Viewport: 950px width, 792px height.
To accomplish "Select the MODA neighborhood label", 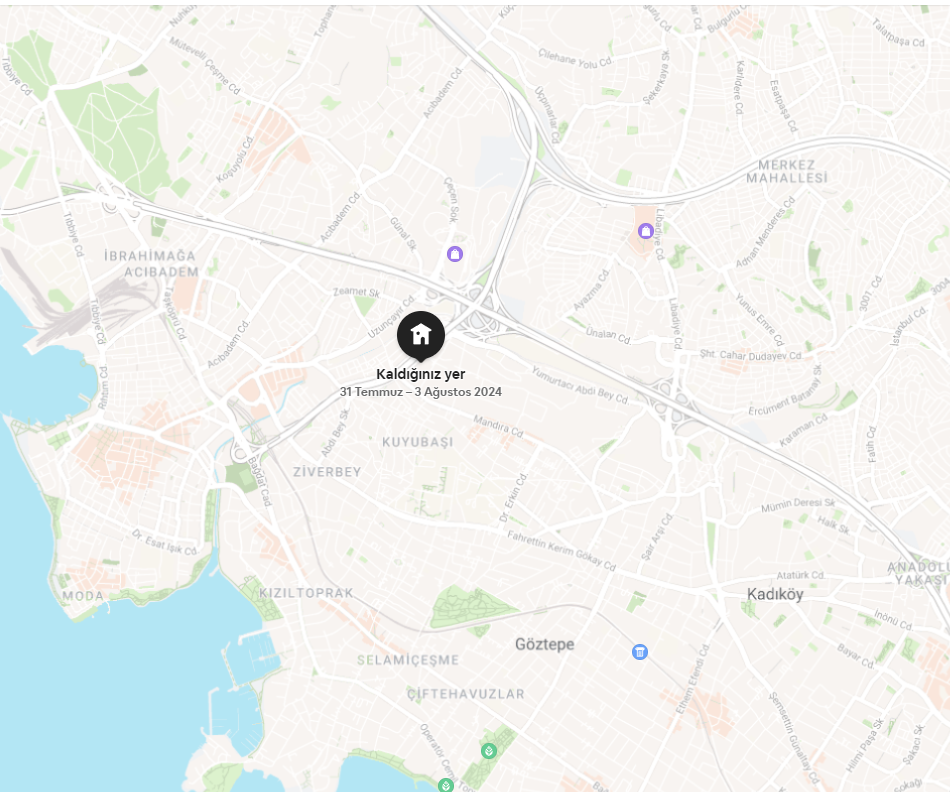I will 83,596.
